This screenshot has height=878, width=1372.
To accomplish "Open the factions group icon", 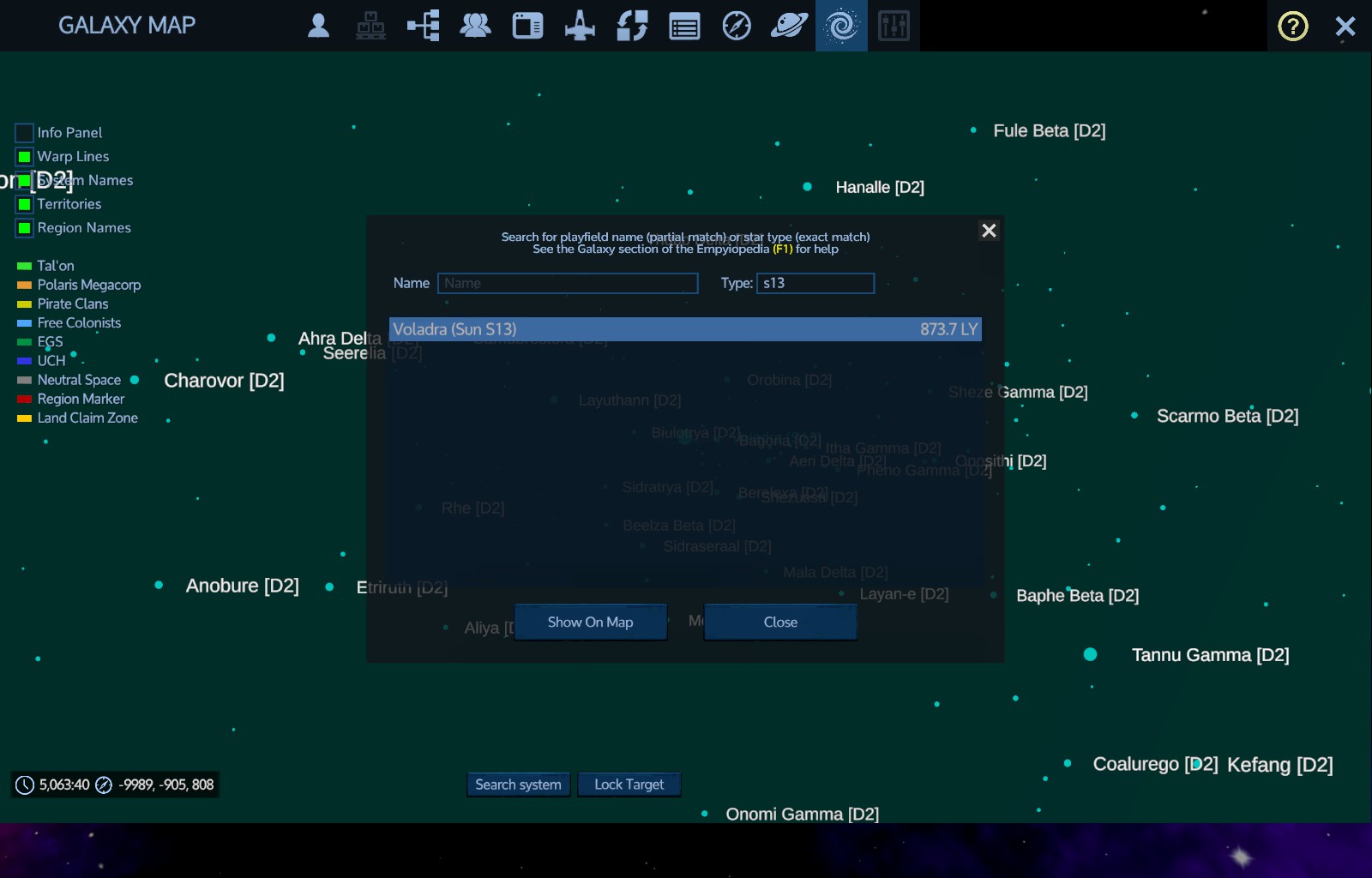I will [475, 26].
